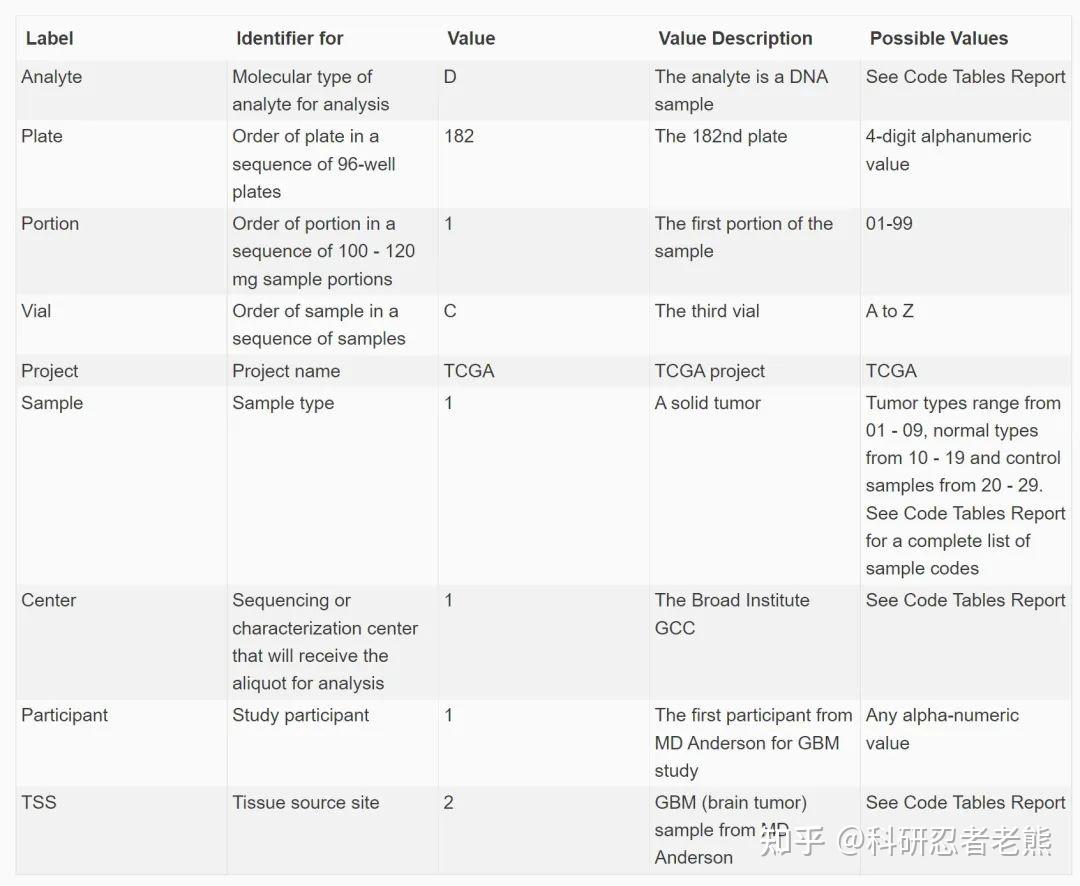Click the Zhihu author watermark
The height and width of the screenshot is (886, 1080).
pos(906,842)
